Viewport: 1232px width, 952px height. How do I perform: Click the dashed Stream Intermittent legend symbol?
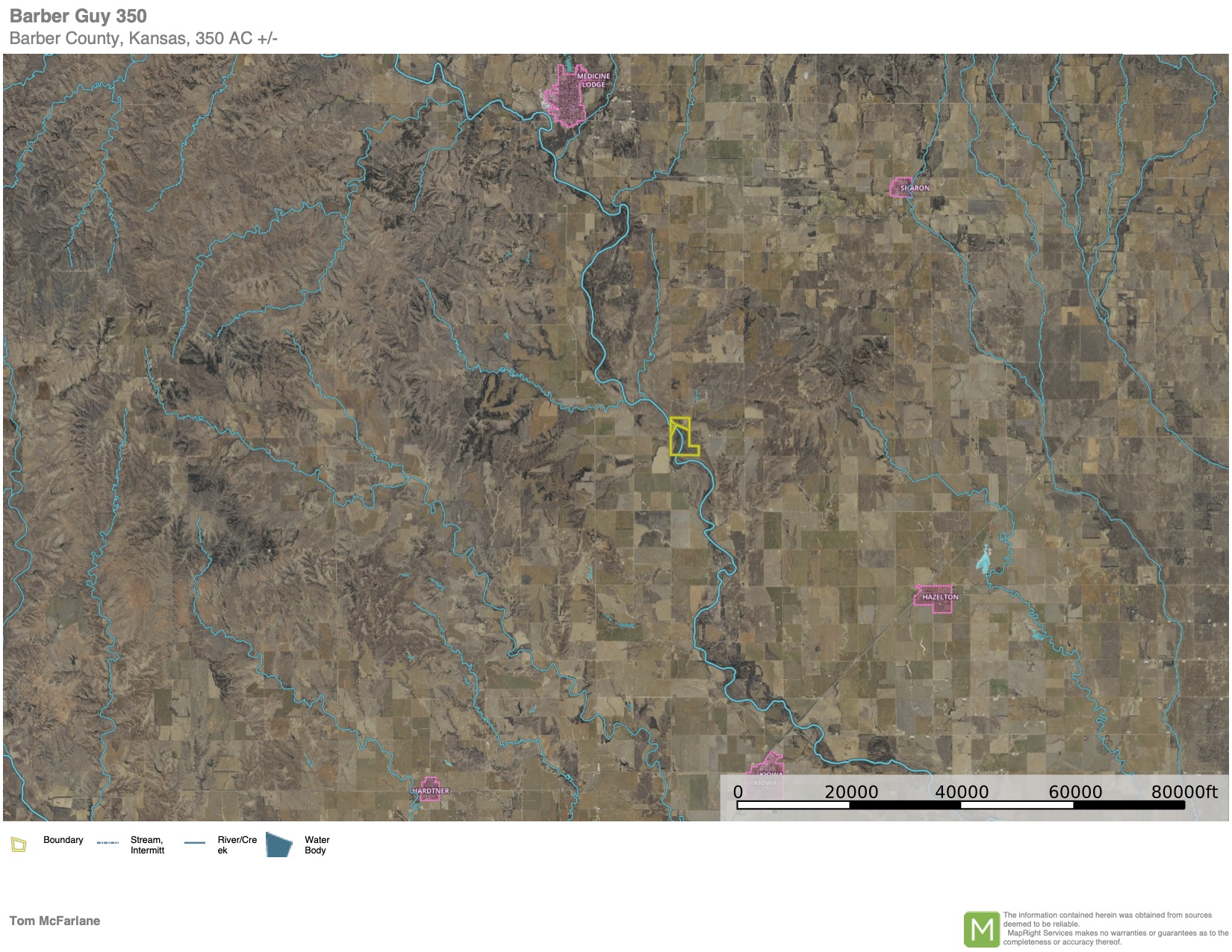point(108,843)
